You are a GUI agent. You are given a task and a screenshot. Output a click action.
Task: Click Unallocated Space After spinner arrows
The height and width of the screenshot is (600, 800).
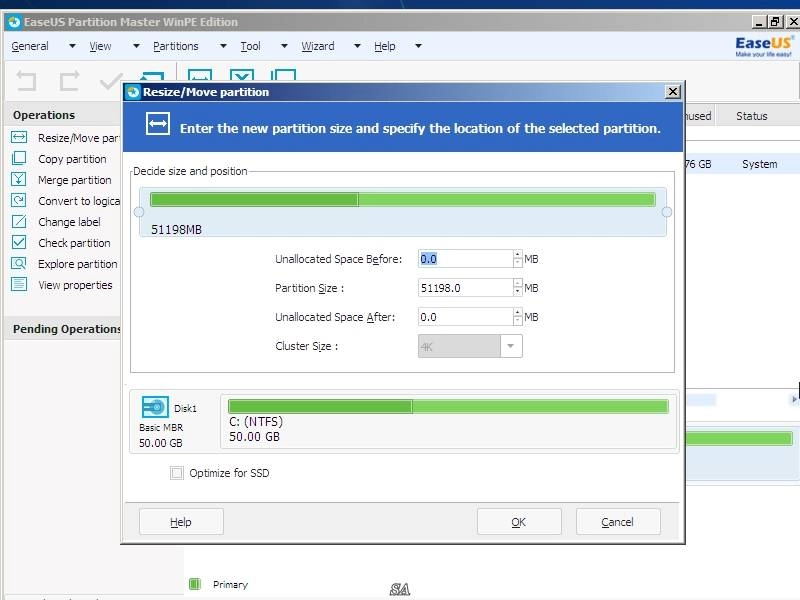(x=518, y=317)
